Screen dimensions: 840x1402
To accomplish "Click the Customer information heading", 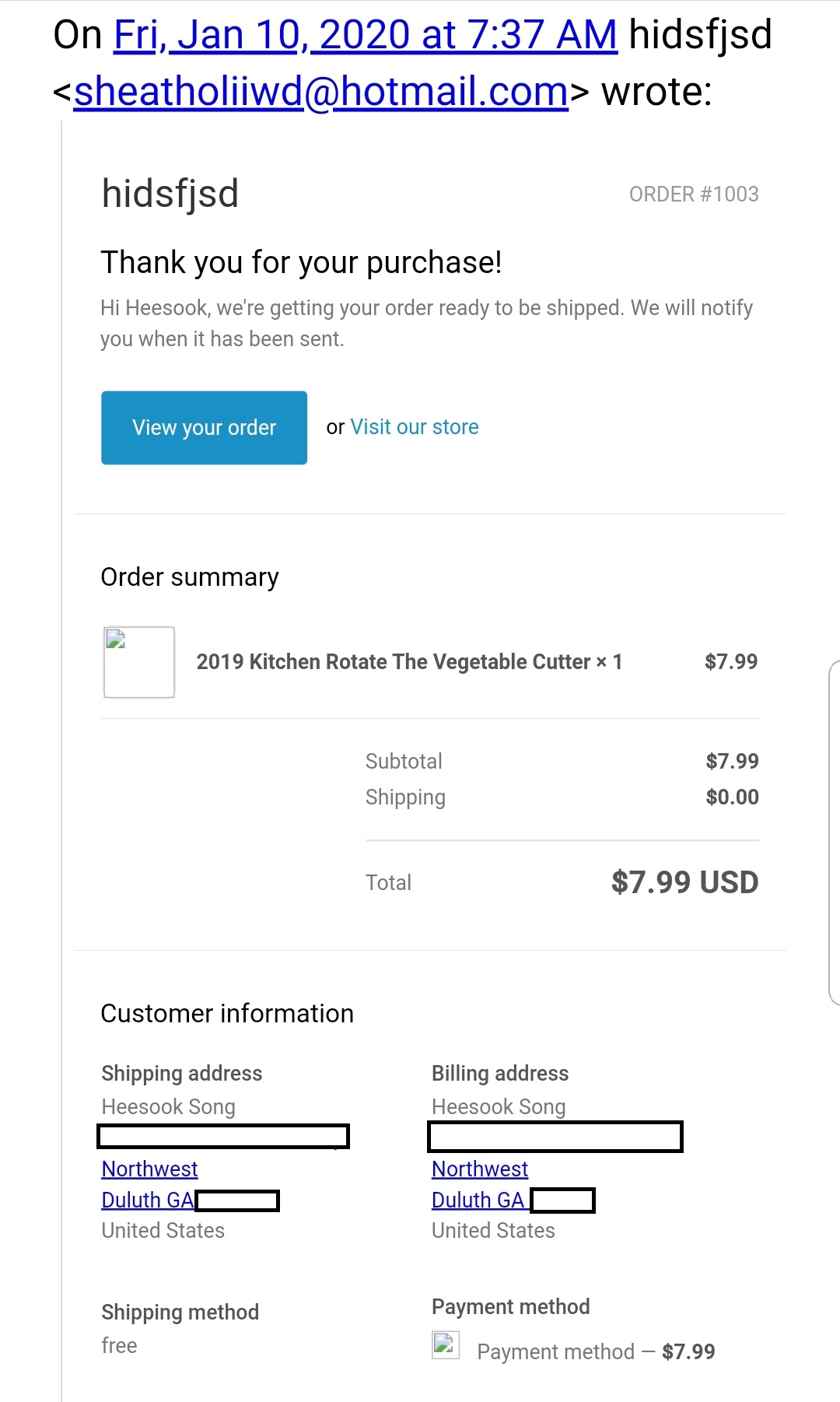I will [x=227, y=1014].
